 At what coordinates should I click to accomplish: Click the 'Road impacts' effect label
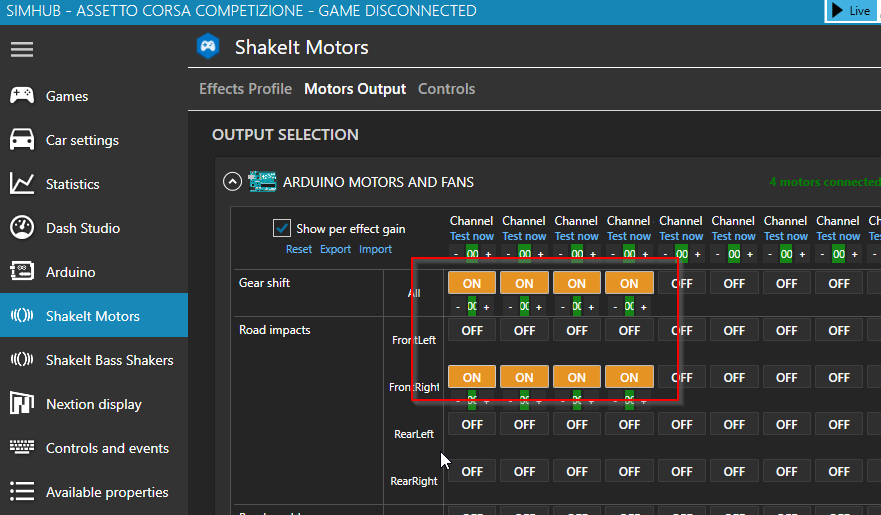tap(275, 330)
